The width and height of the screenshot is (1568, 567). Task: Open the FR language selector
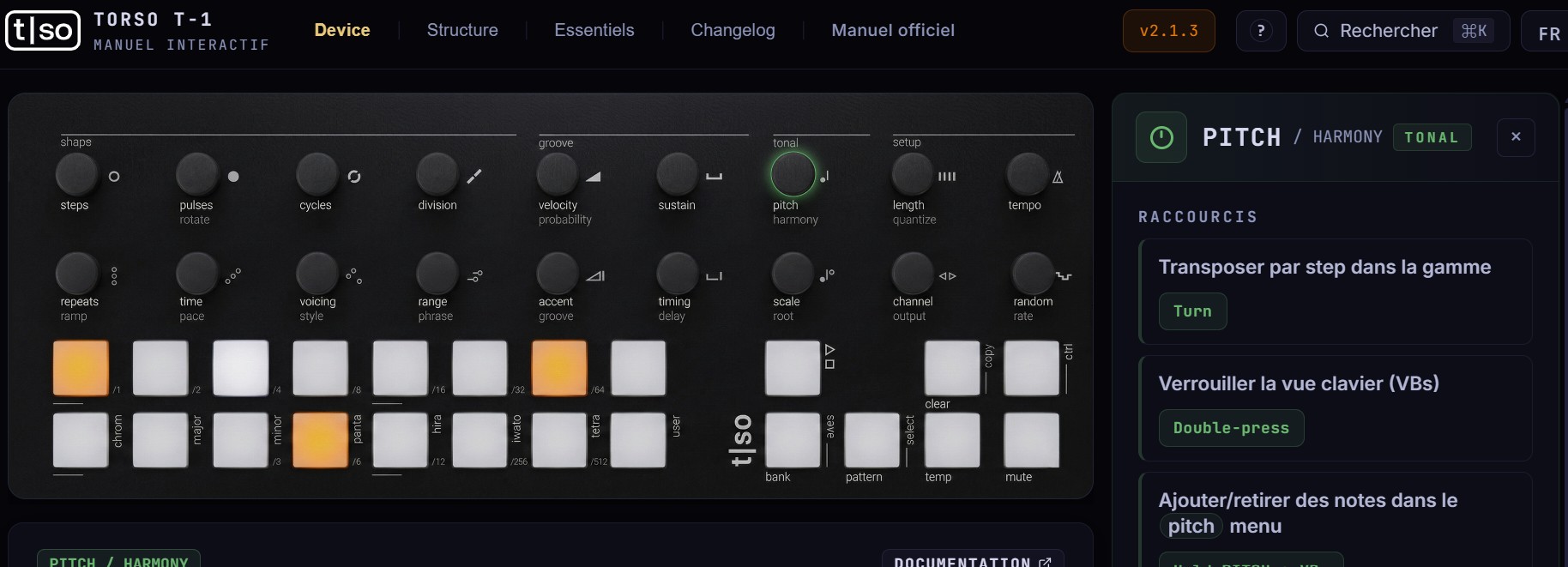pyautogui.click(x=1547, y=33)
